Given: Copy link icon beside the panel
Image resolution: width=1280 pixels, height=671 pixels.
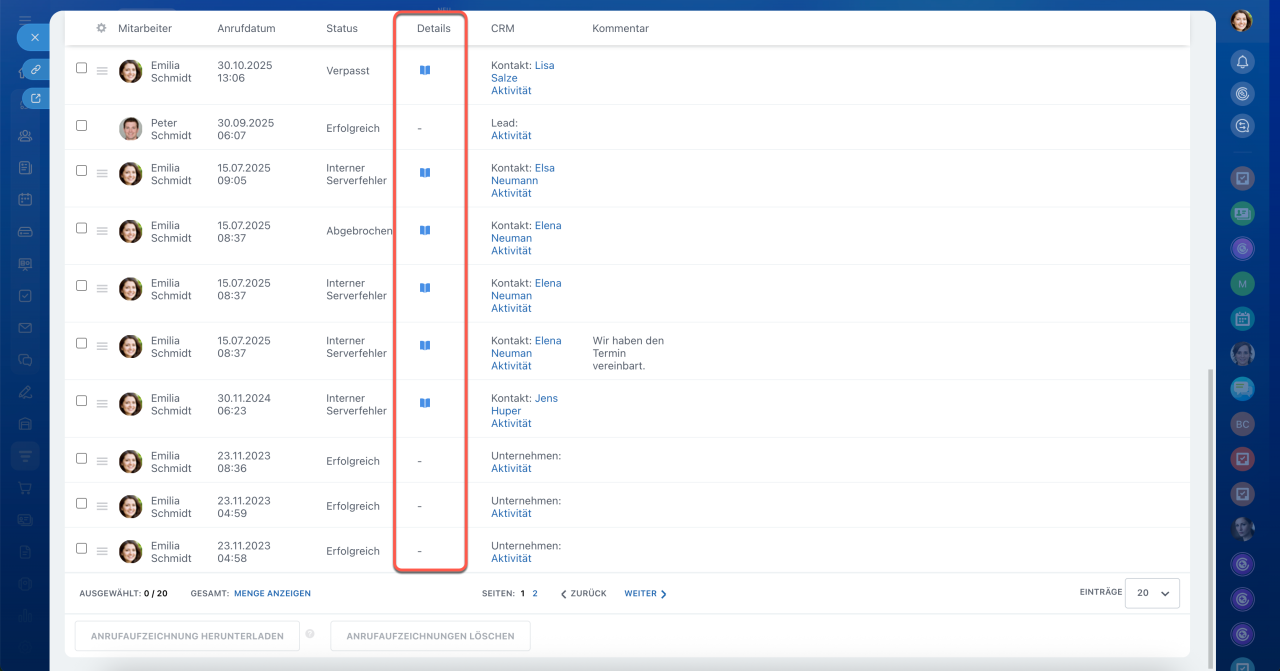Looking at the screenshot, I should [x=36, y=69].
